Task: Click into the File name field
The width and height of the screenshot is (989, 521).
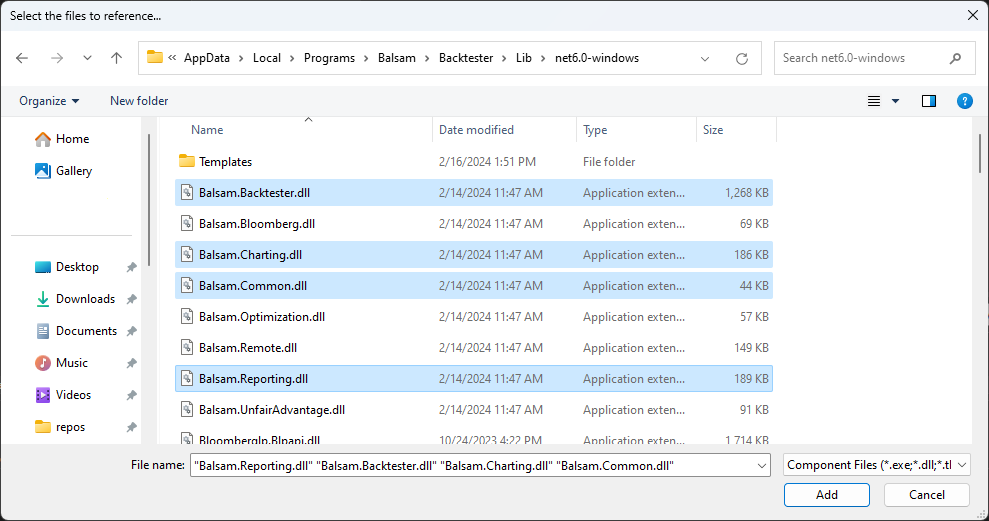Action: click(472, 465)
